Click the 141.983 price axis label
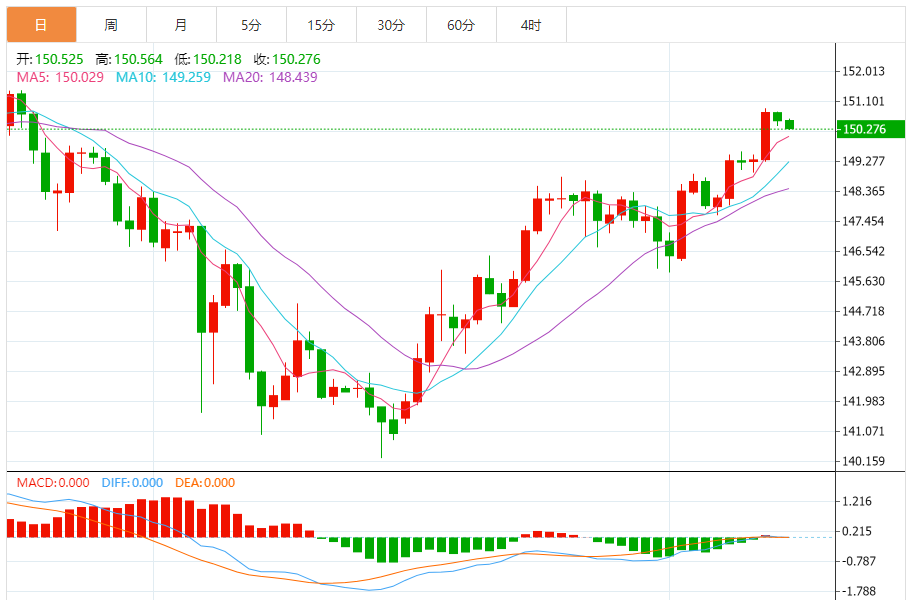Screen dimensions: 913x600 [864, 401]
